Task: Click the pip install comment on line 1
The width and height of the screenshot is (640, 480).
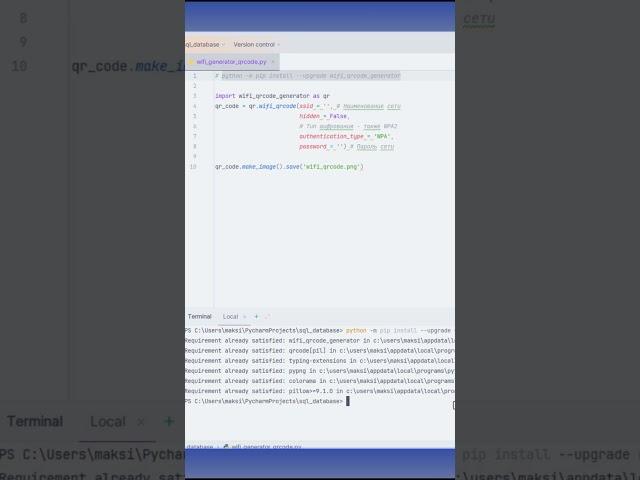Action: pyautogui.click(x=310, y=76)
